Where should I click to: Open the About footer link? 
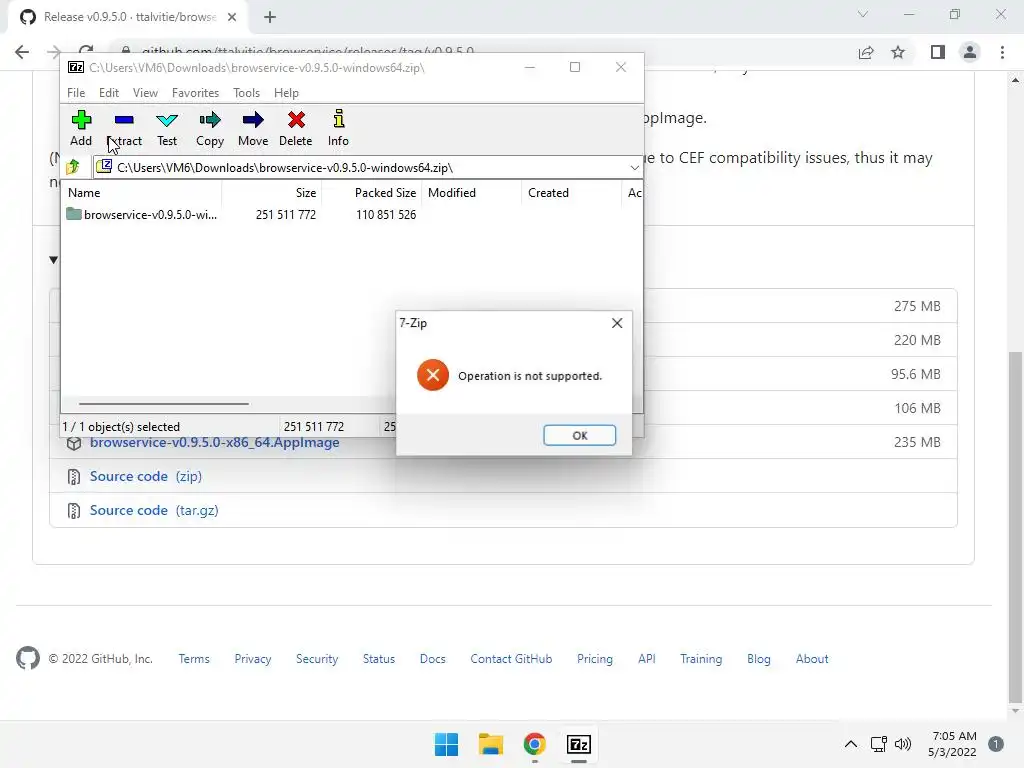[x=812, y=659]
